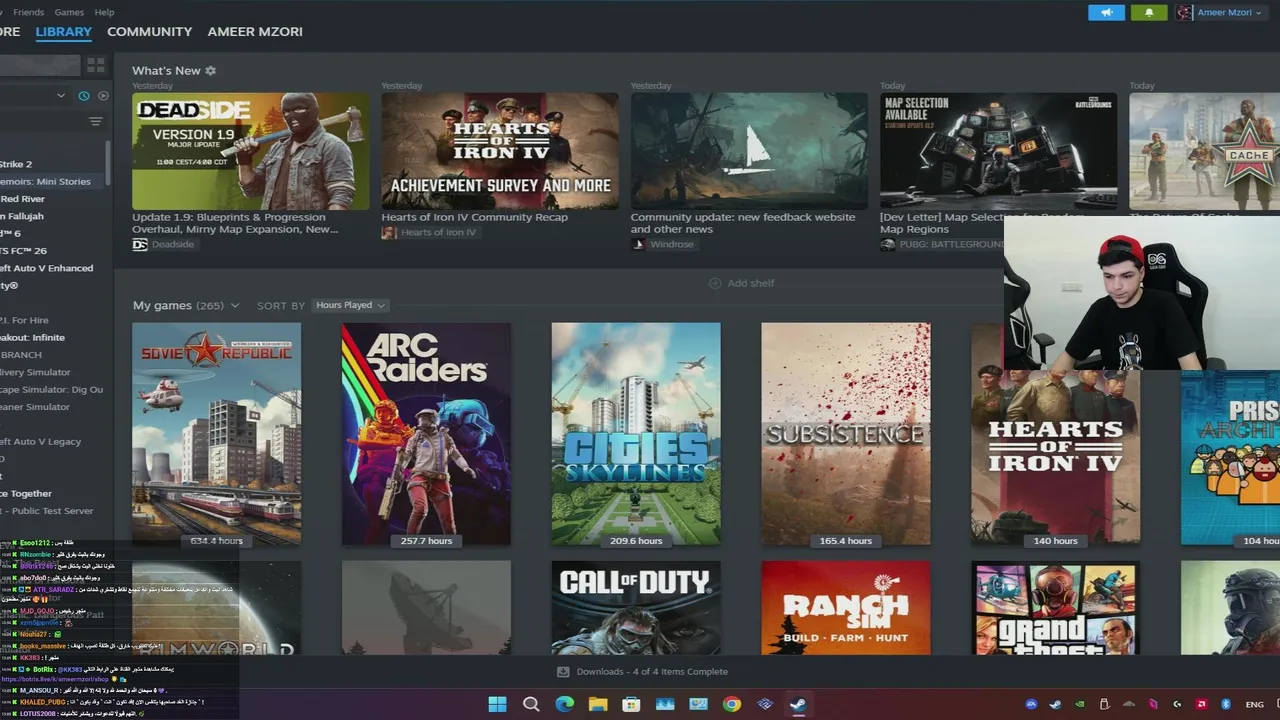This screenshot has height=720, width=1280.
Task: Open the Games menu
Action: pos(69,12)
